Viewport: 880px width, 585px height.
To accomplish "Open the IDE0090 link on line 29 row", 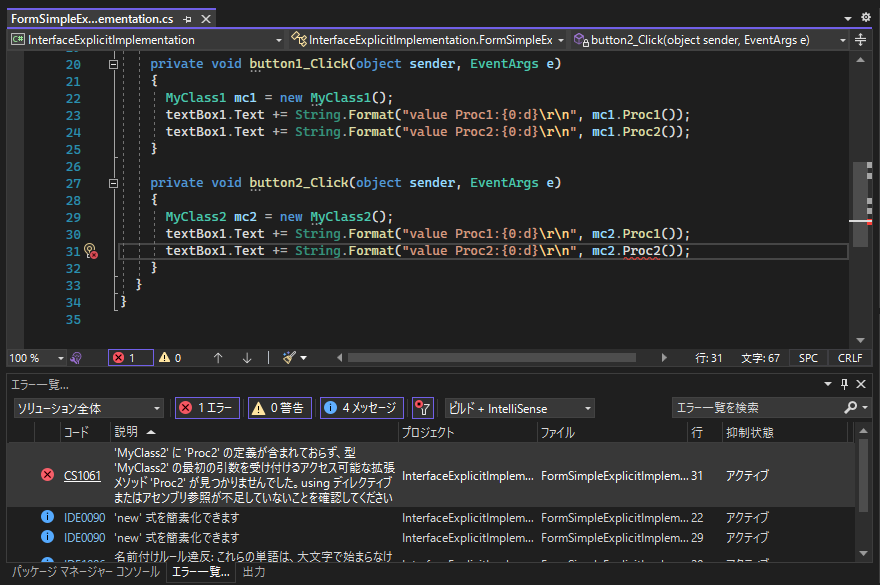I will [x=85, y=538].
